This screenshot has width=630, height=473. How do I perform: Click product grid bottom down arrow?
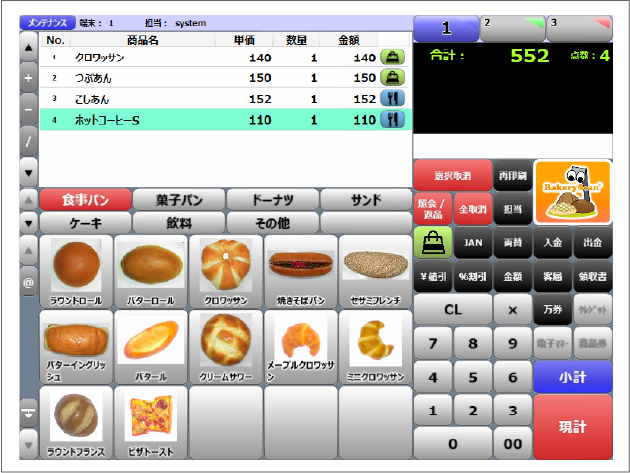click(29, 445)
